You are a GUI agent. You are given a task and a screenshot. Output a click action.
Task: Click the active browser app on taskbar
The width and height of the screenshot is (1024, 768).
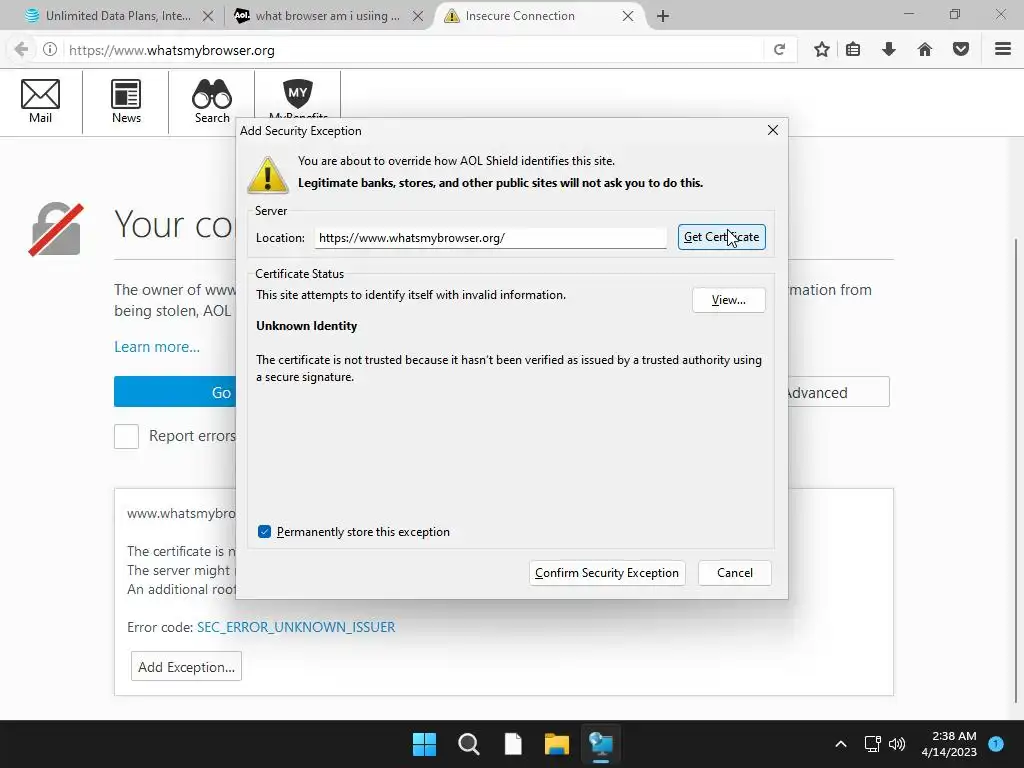601,744
